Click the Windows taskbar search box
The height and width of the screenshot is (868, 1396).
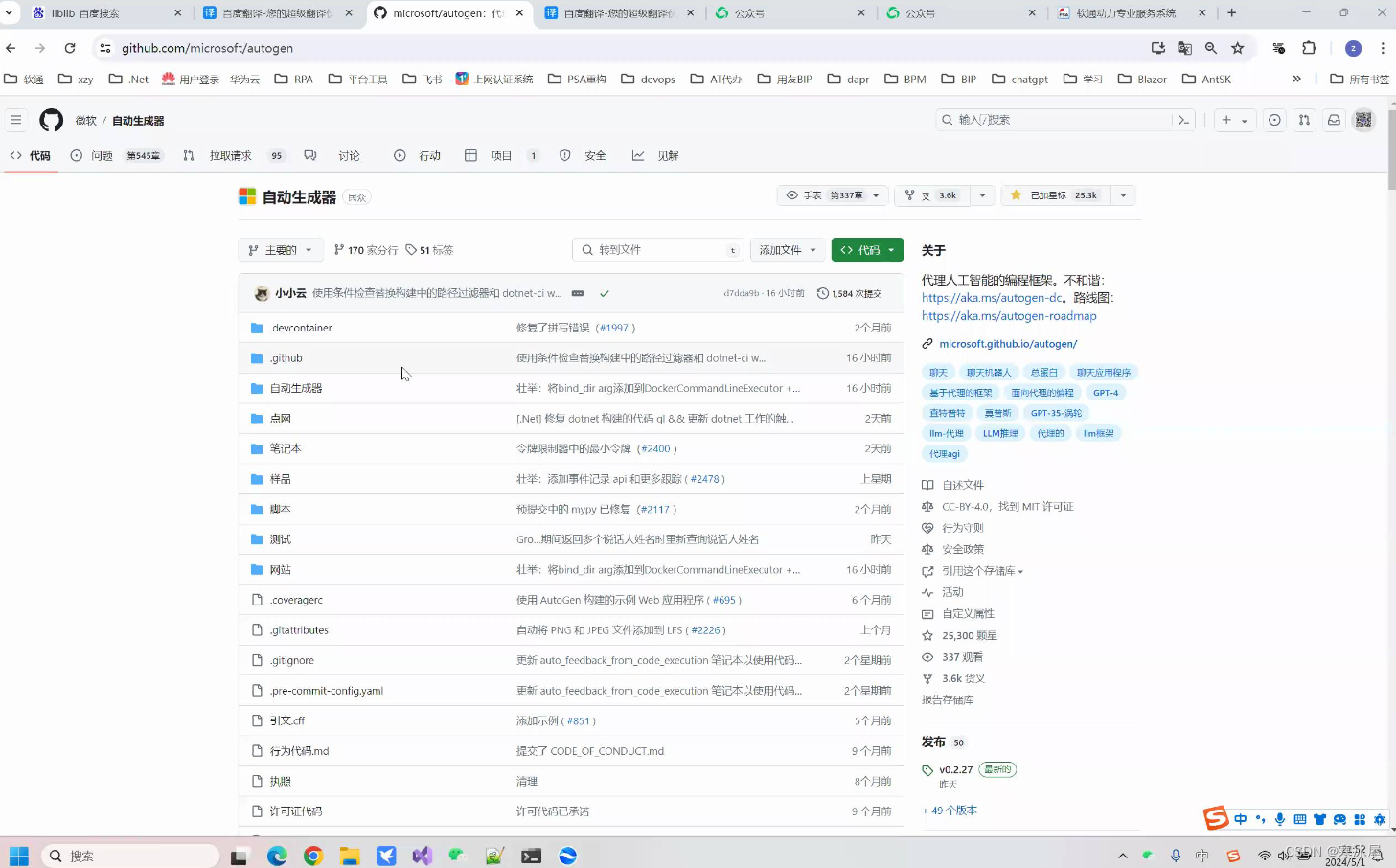click(130, 856)
